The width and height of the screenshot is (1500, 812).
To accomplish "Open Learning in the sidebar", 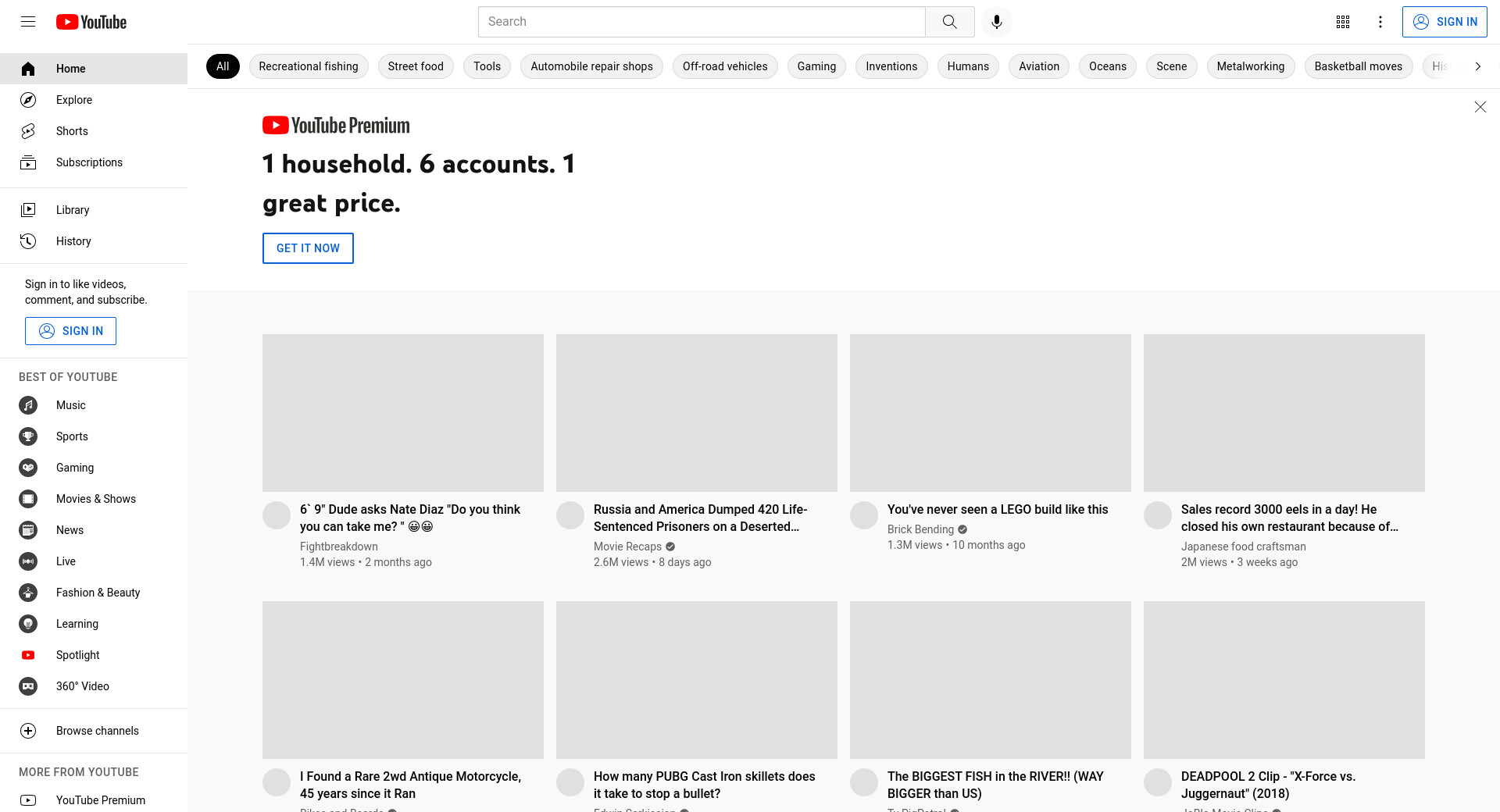I will 94,624.
